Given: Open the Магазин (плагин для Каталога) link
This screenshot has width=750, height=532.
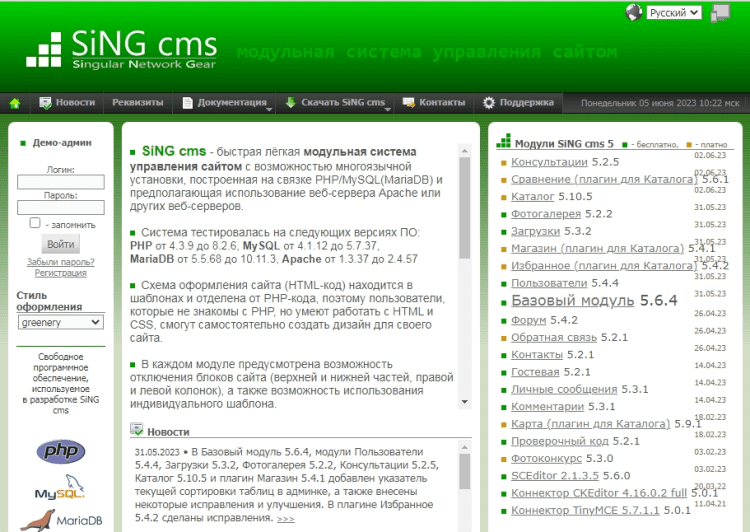Looking at the screenshot, I should point(597,248).
